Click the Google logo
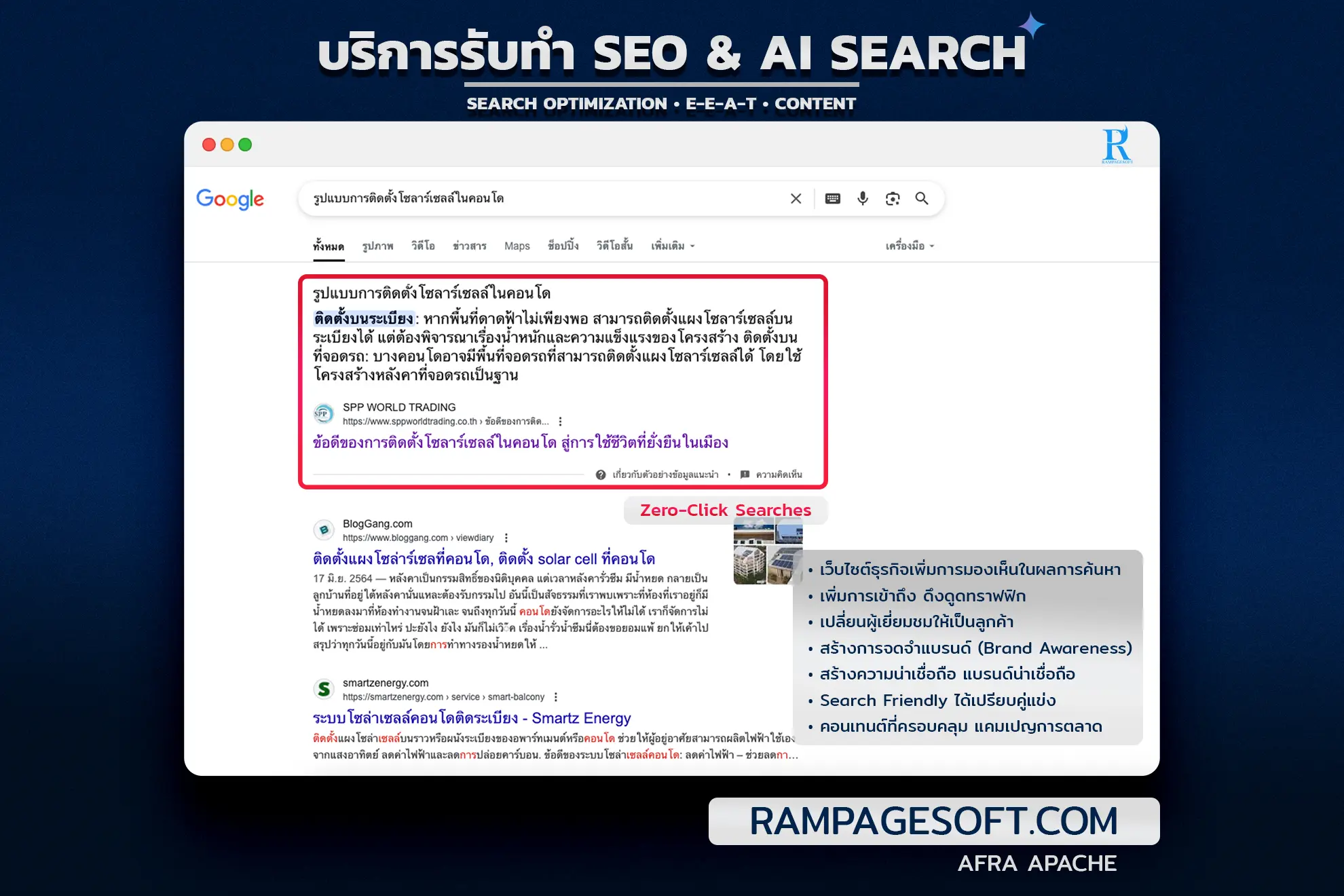 coord(230,199)
